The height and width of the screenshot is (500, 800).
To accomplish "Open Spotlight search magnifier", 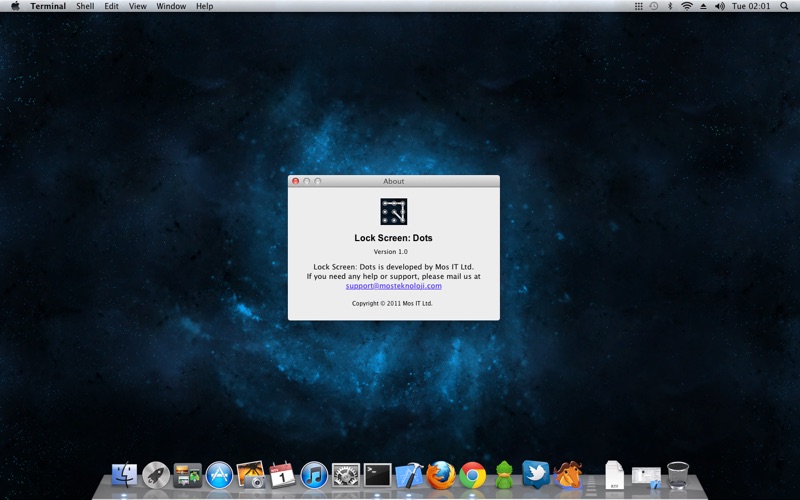I will tap(784, 6).
